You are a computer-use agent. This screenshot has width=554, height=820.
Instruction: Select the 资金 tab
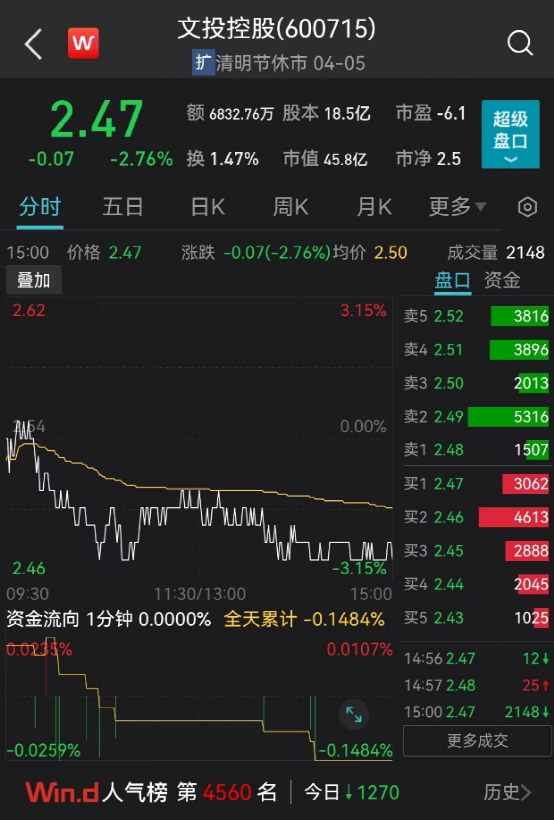tap(502, 281)
